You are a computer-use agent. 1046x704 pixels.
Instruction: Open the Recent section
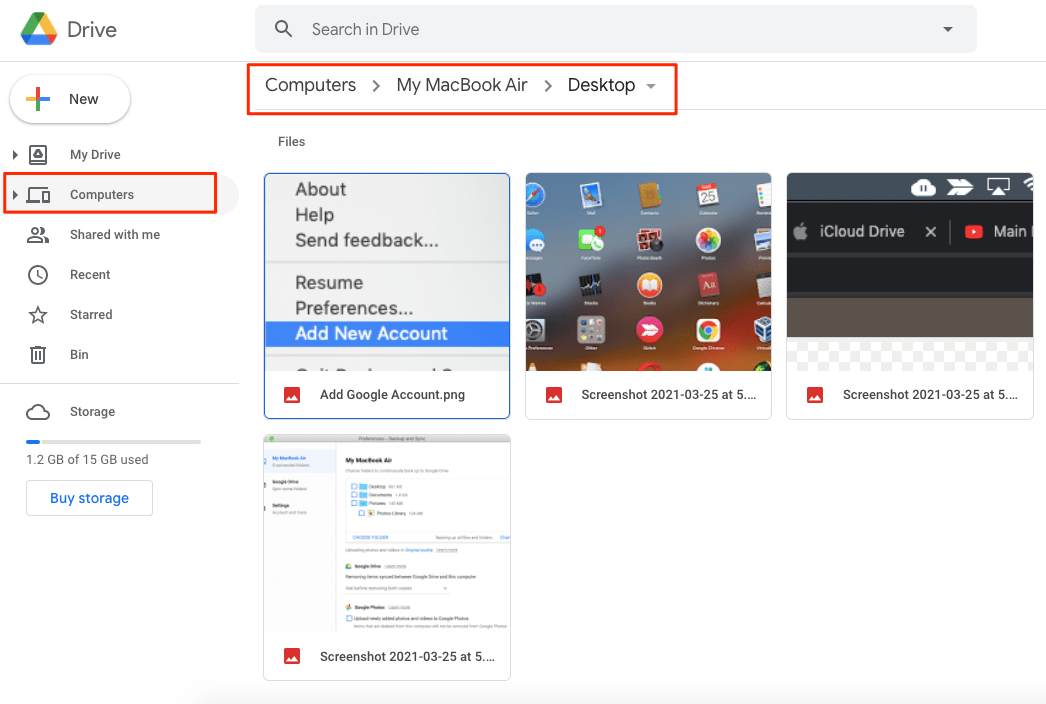click(x=90, y=275)
